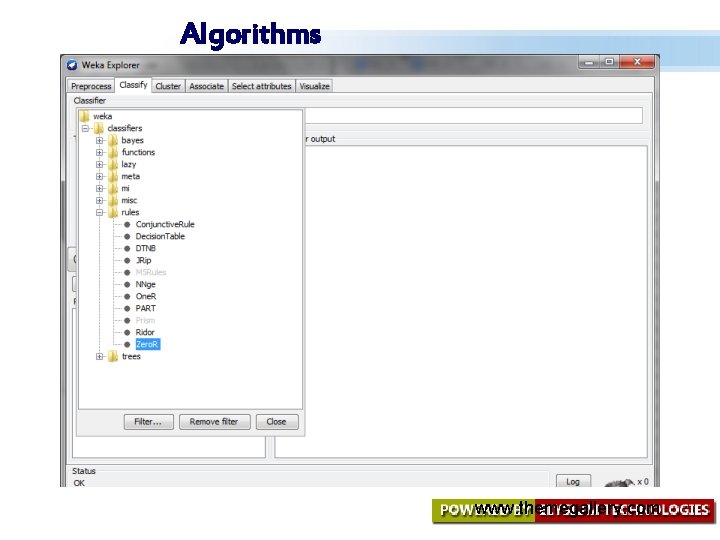Click the weka root folder icon

click(x=84, y=116)
